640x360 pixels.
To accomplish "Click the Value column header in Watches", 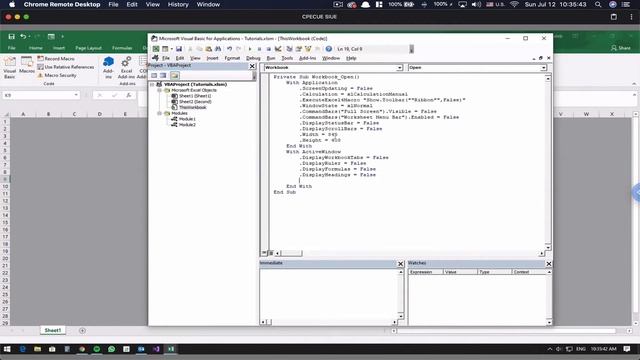I will coord(460,272).
